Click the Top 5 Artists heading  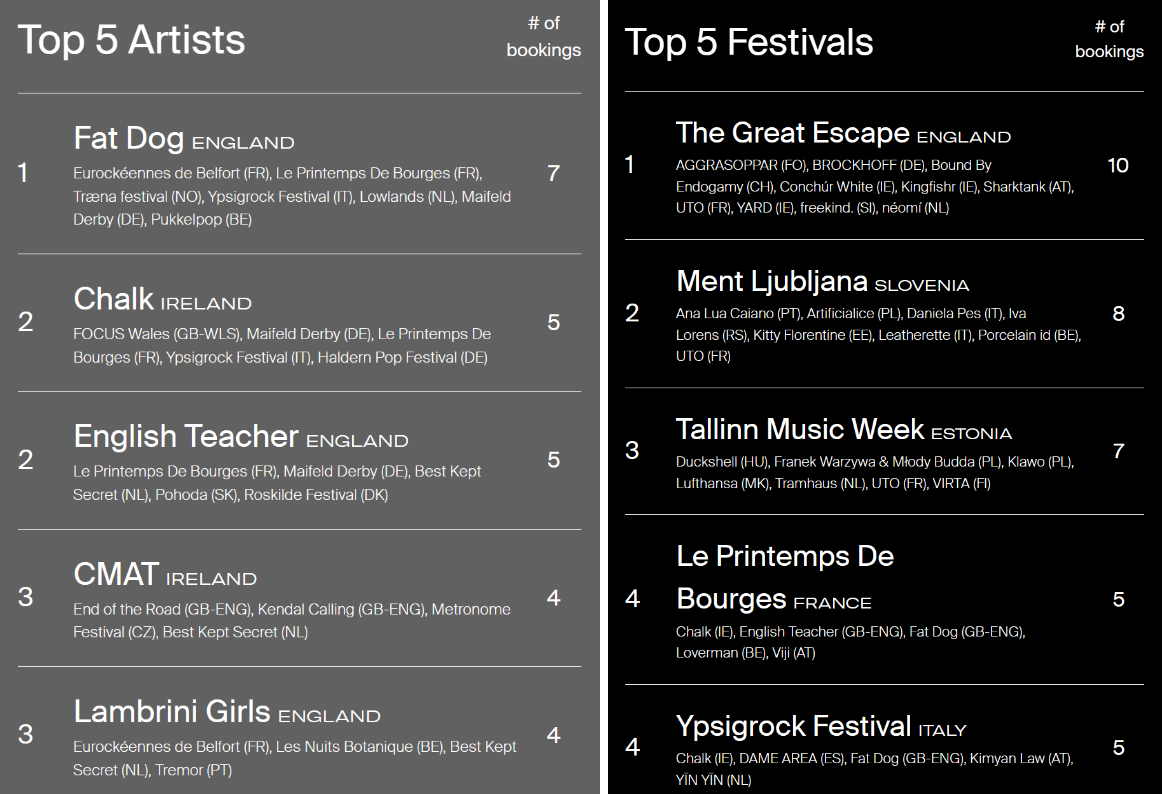[131, 40]
